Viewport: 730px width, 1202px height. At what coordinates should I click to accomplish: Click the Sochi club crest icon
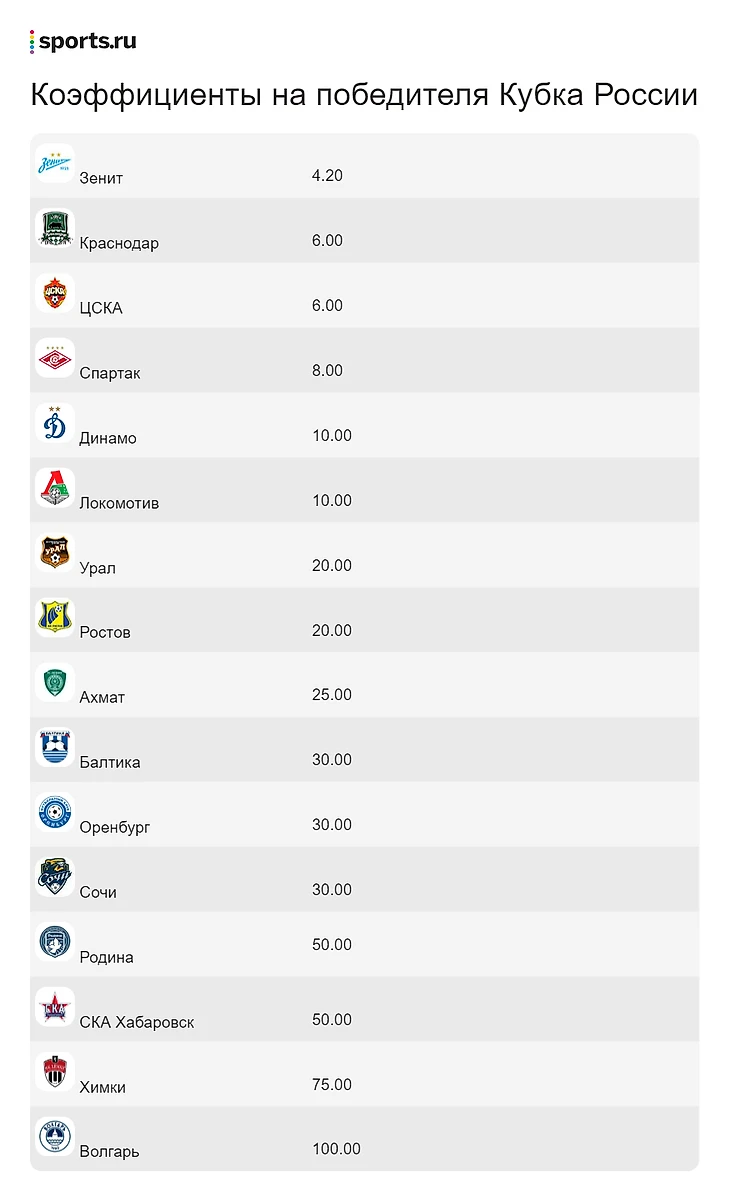tap(55, 877)
